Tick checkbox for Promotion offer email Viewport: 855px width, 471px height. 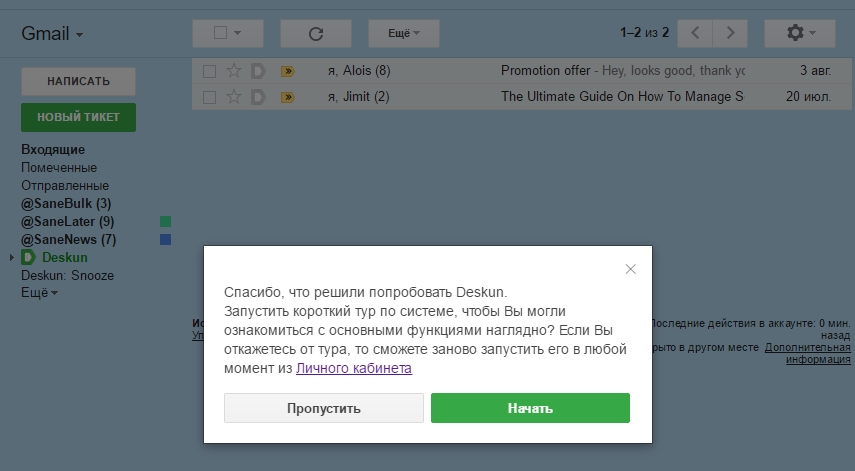(209, 71)
